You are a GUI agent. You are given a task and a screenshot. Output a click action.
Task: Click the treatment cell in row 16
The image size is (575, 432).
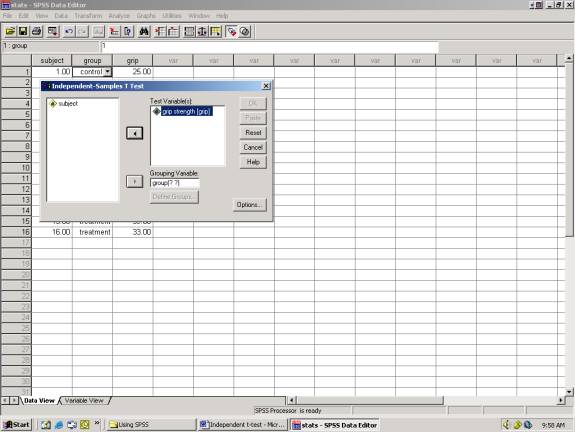92,232
